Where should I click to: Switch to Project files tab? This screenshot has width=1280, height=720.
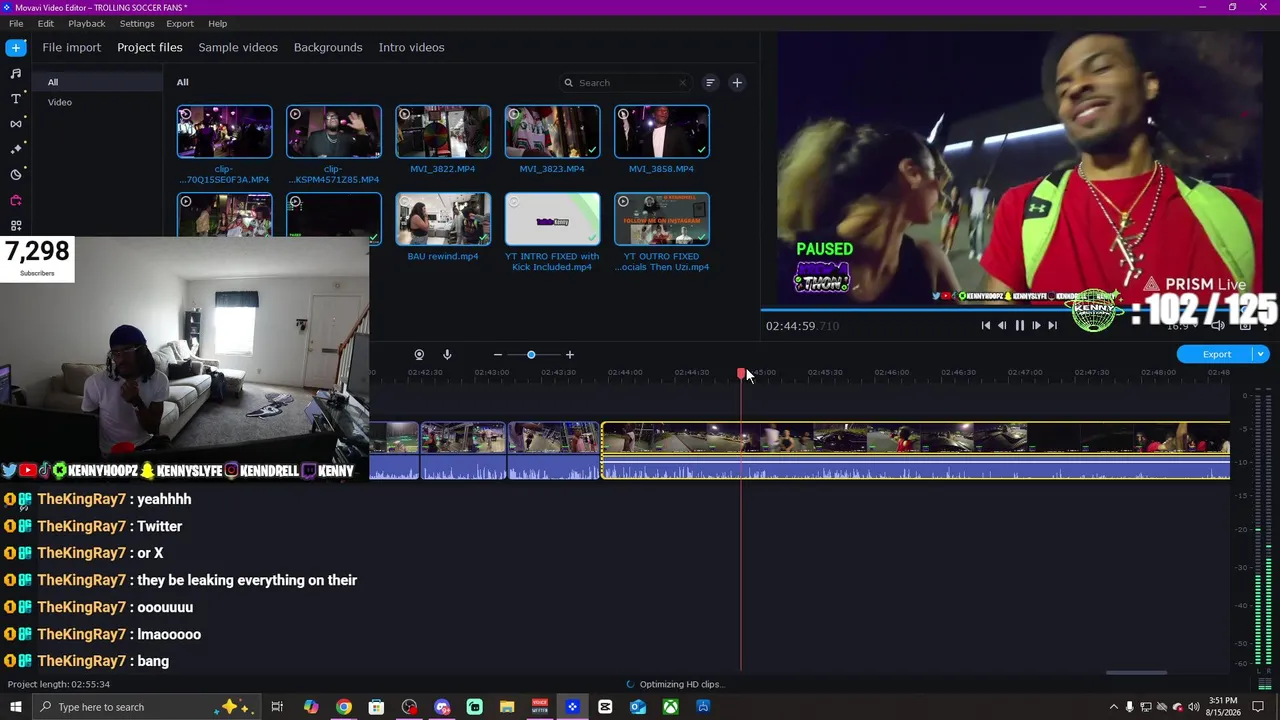pos(150,47)
